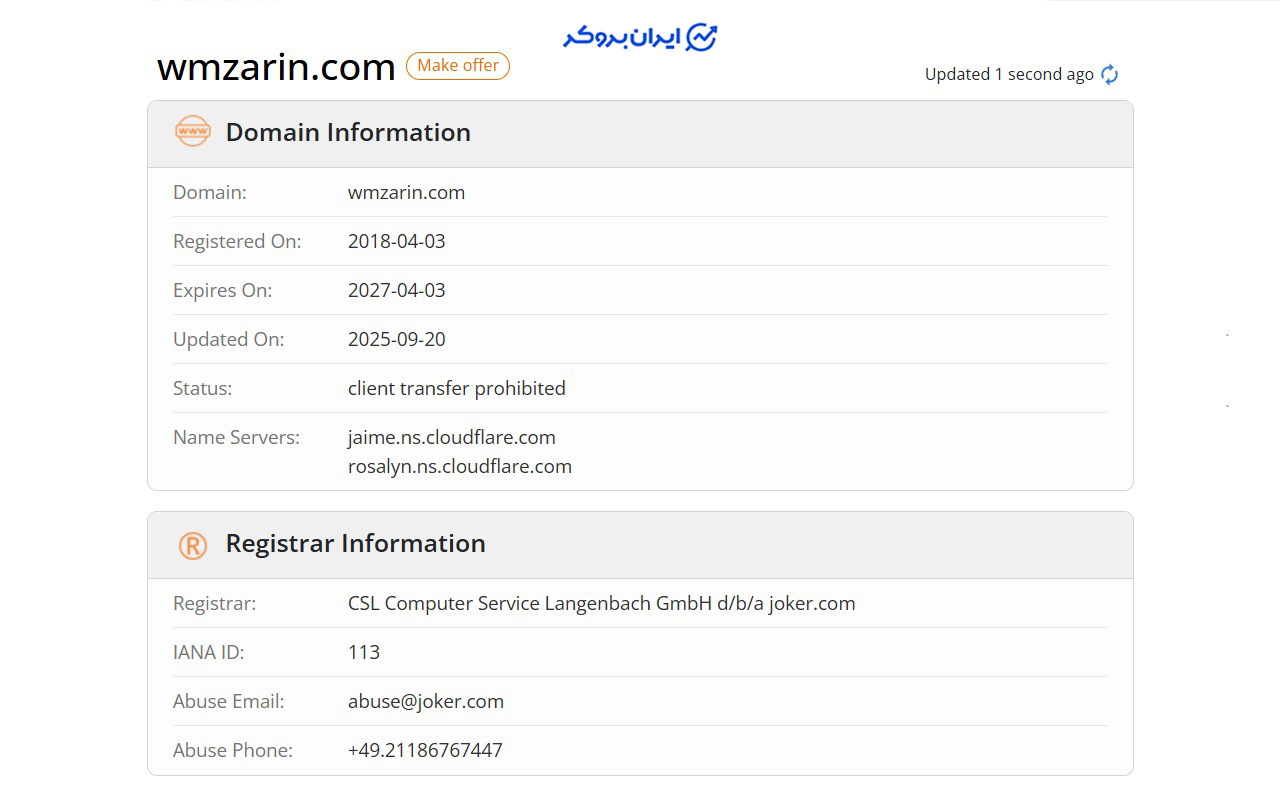Click the Updated 1 second ago text
1280x791 pixels.
click(x=1009, y=74)
